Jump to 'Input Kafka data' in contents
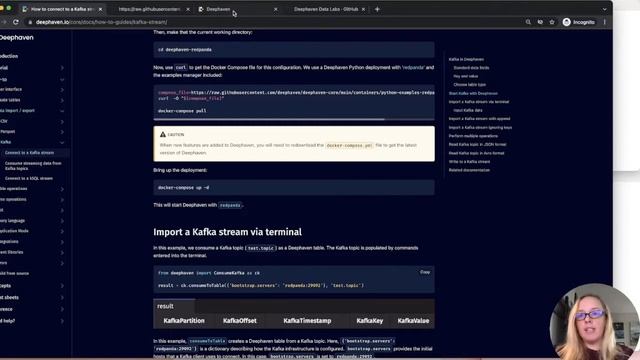 coord(468,110)
